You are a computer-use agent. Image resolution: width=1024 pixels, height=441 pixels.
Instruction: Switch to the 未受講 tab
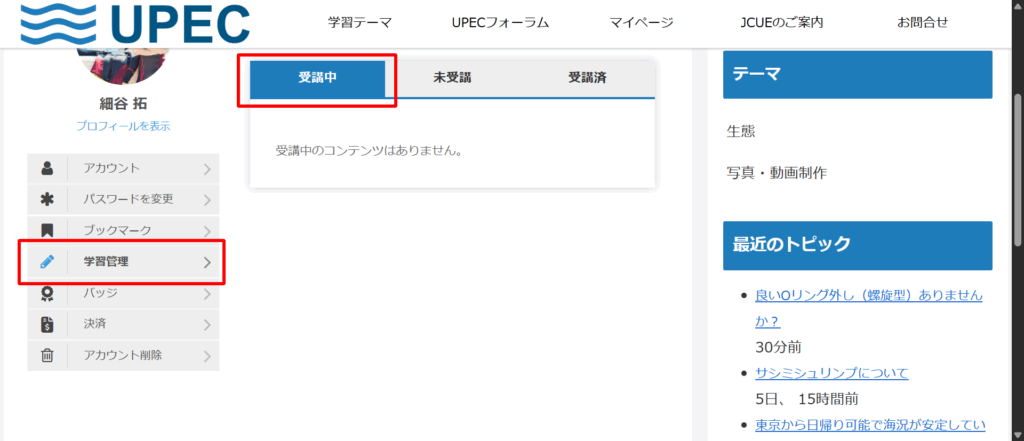click(x=453, y=79)
